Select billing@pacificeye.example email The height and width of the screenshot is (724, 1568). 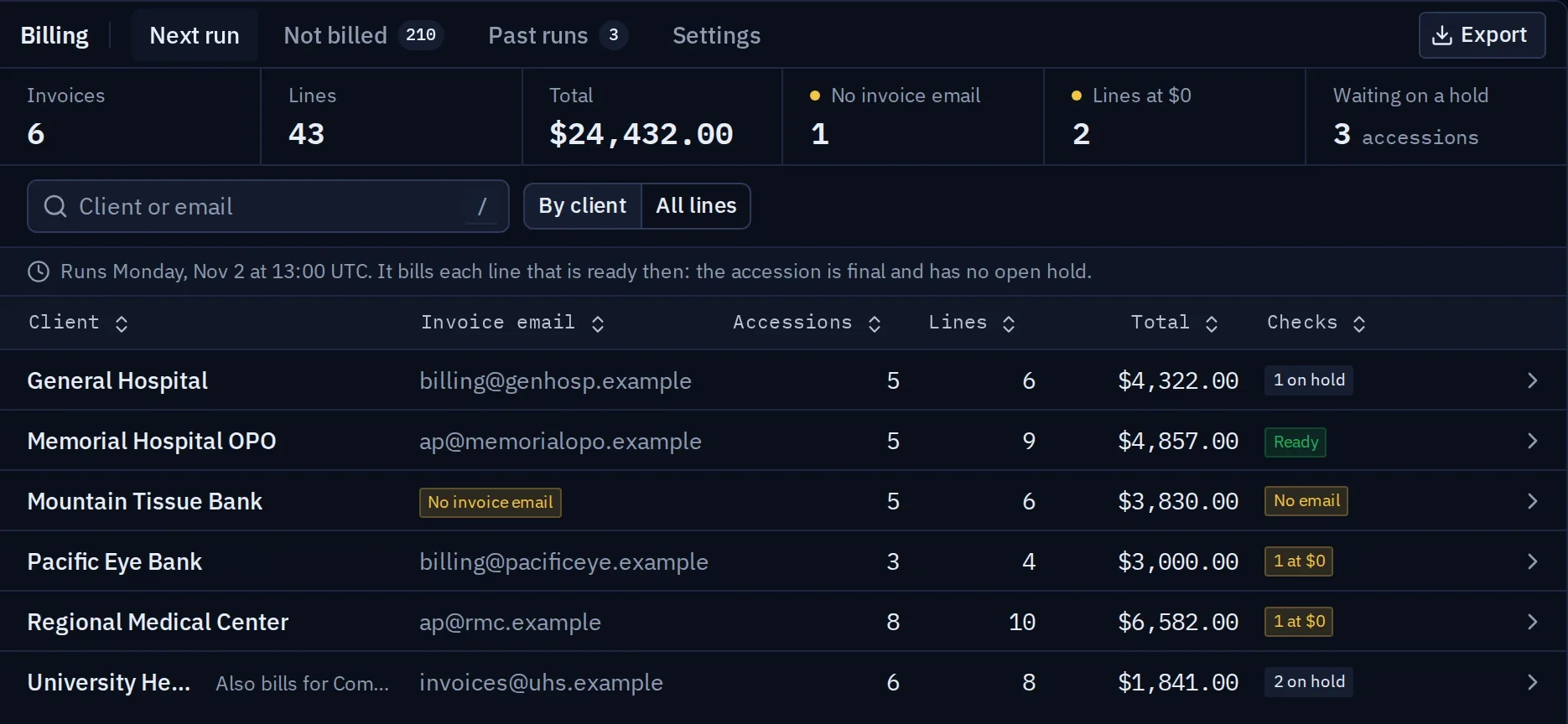click(563, 562)
